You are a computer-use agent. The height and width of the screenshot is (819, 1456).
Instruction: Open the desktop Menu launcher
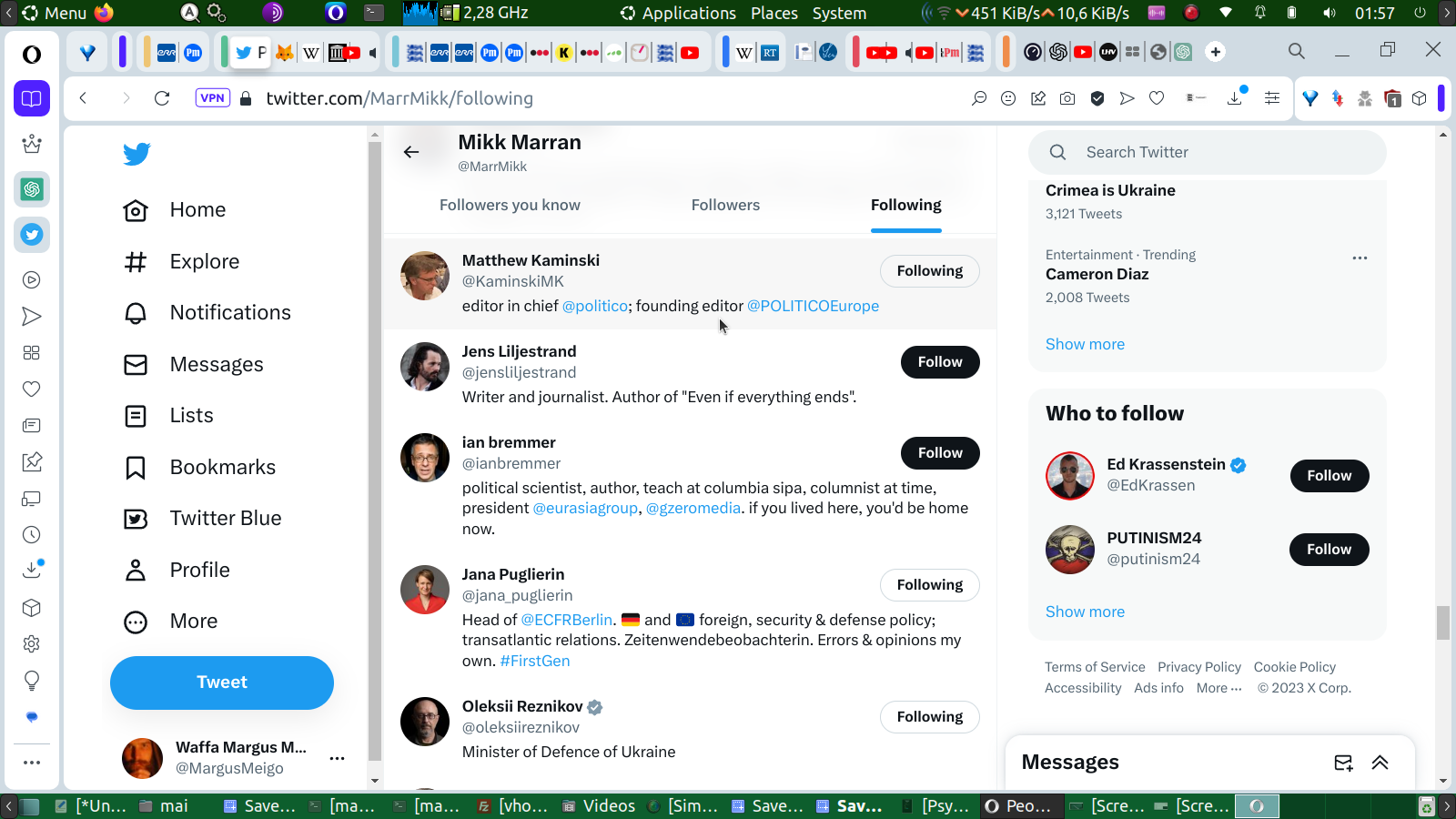coord(55,13)
